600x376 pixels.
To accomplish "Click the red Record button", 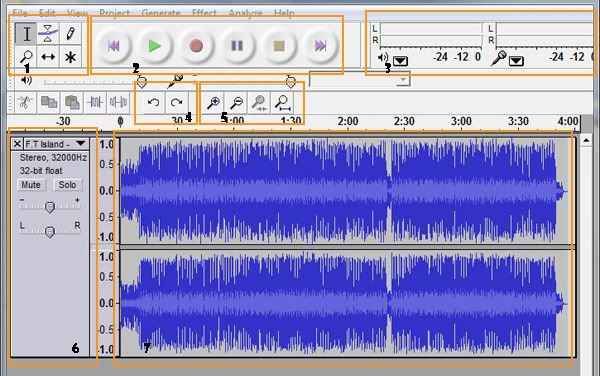I will [x=196, y=46].
